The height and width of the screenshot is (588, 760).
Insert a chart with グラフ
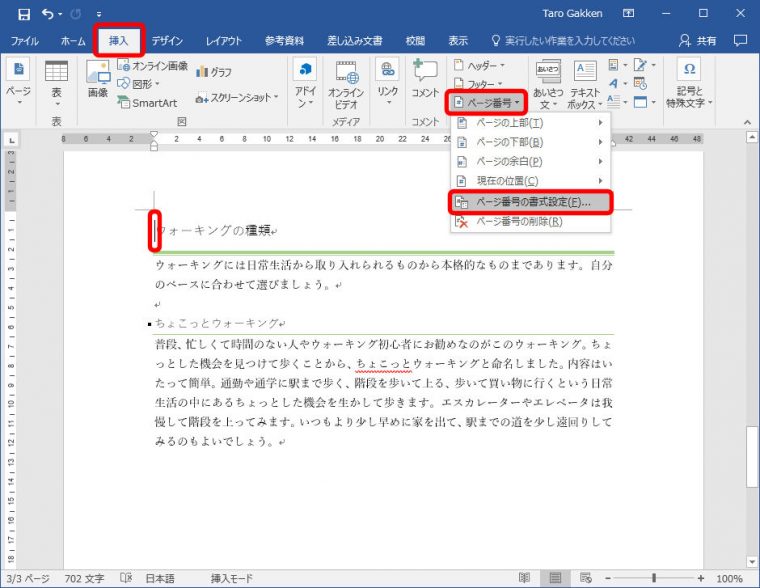point(214,72)
